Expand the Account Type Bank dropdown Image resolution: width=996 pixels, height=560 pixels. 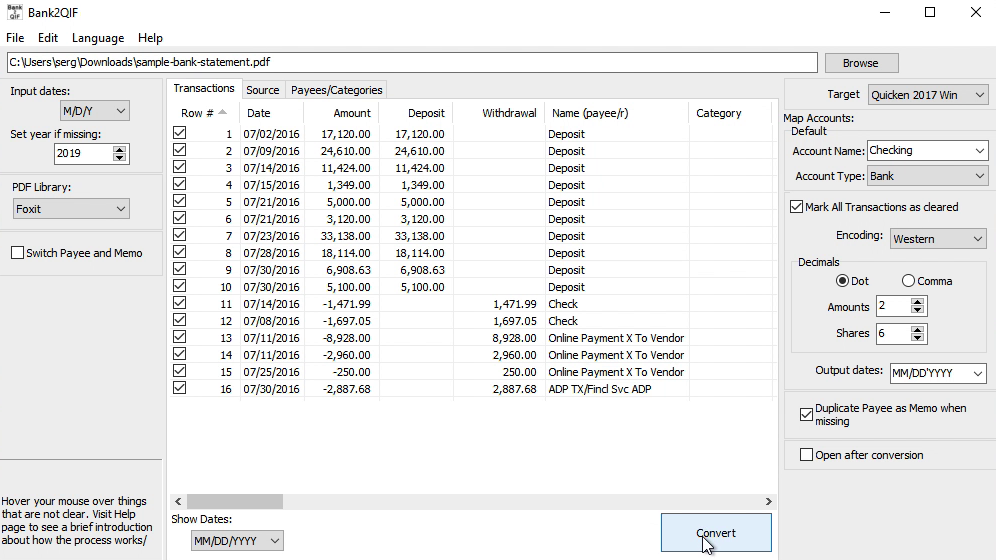(x=927, y=176)
